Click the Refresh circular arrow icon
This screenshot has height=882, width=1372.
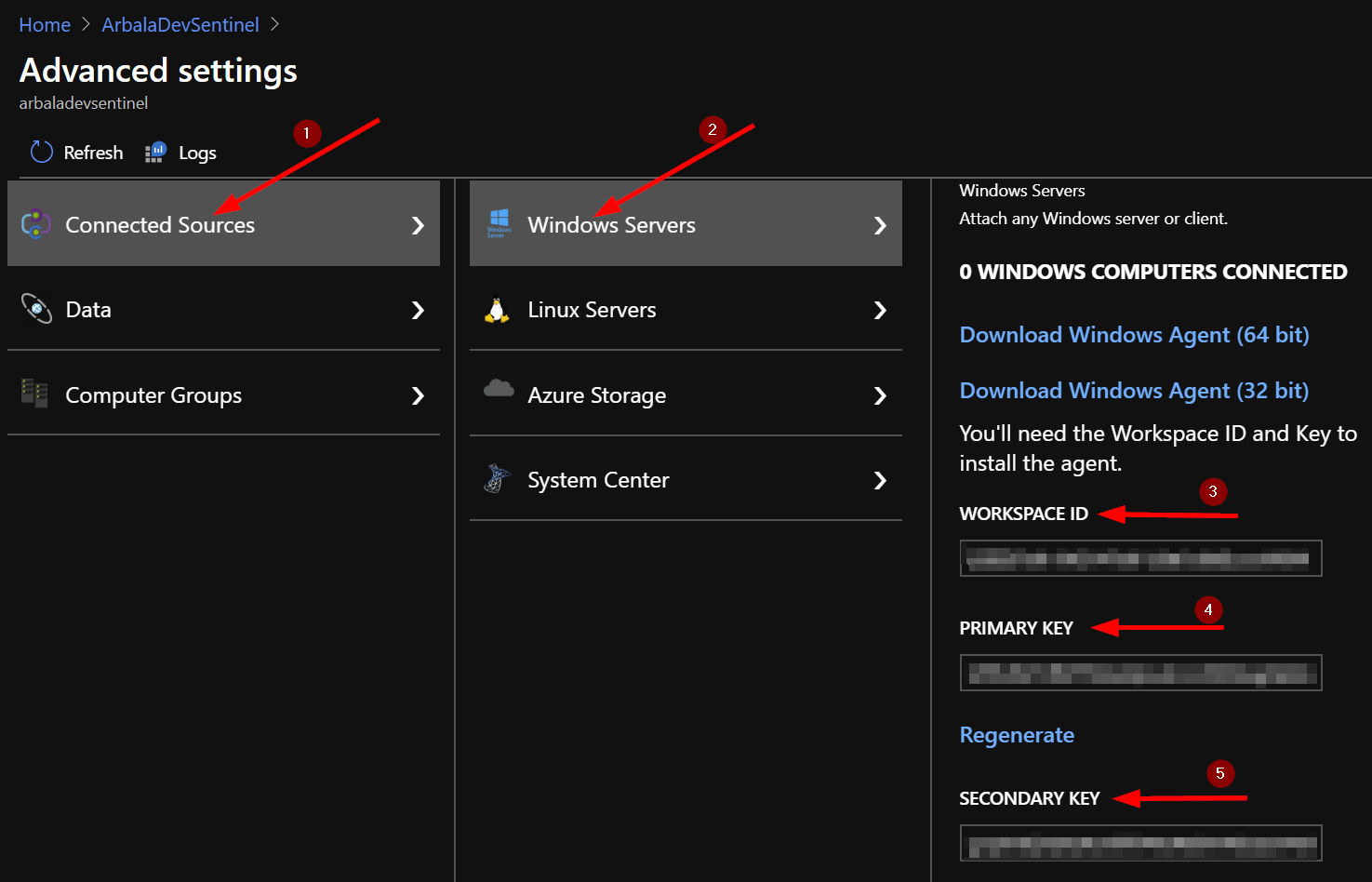pyautogui.click(x=41, y=152)
